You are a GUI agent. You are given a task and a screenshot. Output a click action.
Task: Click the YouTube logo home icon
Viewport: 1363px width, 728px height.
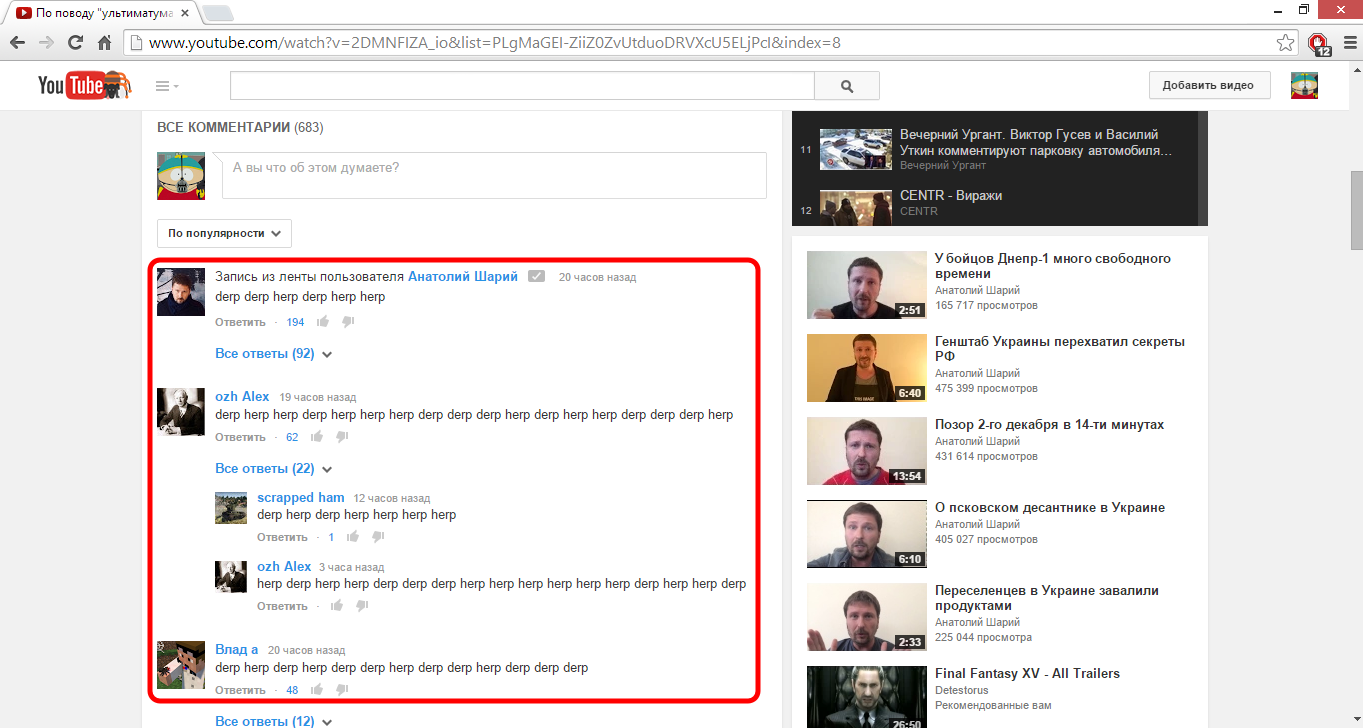point(84,86)
